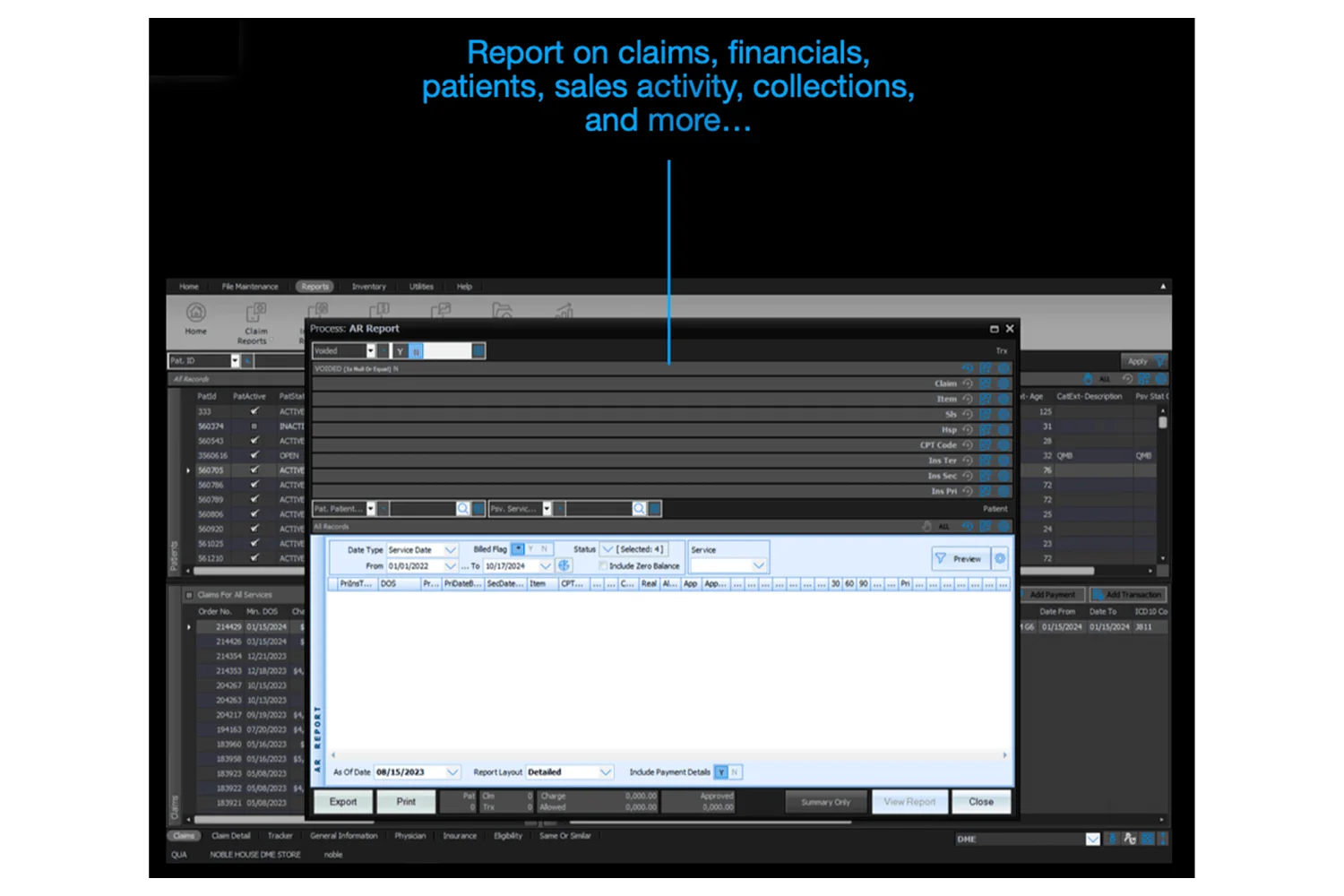1344x896 pixels.
Task: Set Include Payment Details to Y
Action: pyautogui.click(x=721, y=772)
